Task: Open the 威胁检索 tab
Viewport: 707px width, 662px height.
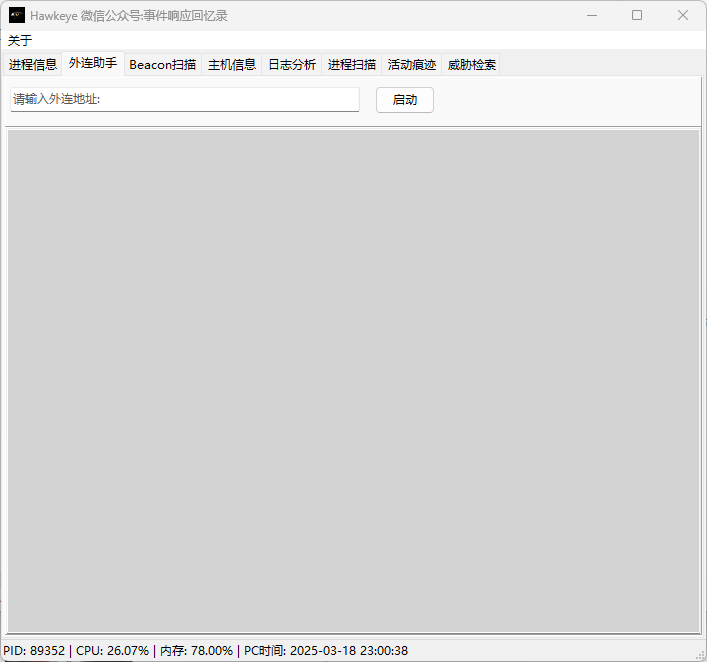Action: (472, 64)
